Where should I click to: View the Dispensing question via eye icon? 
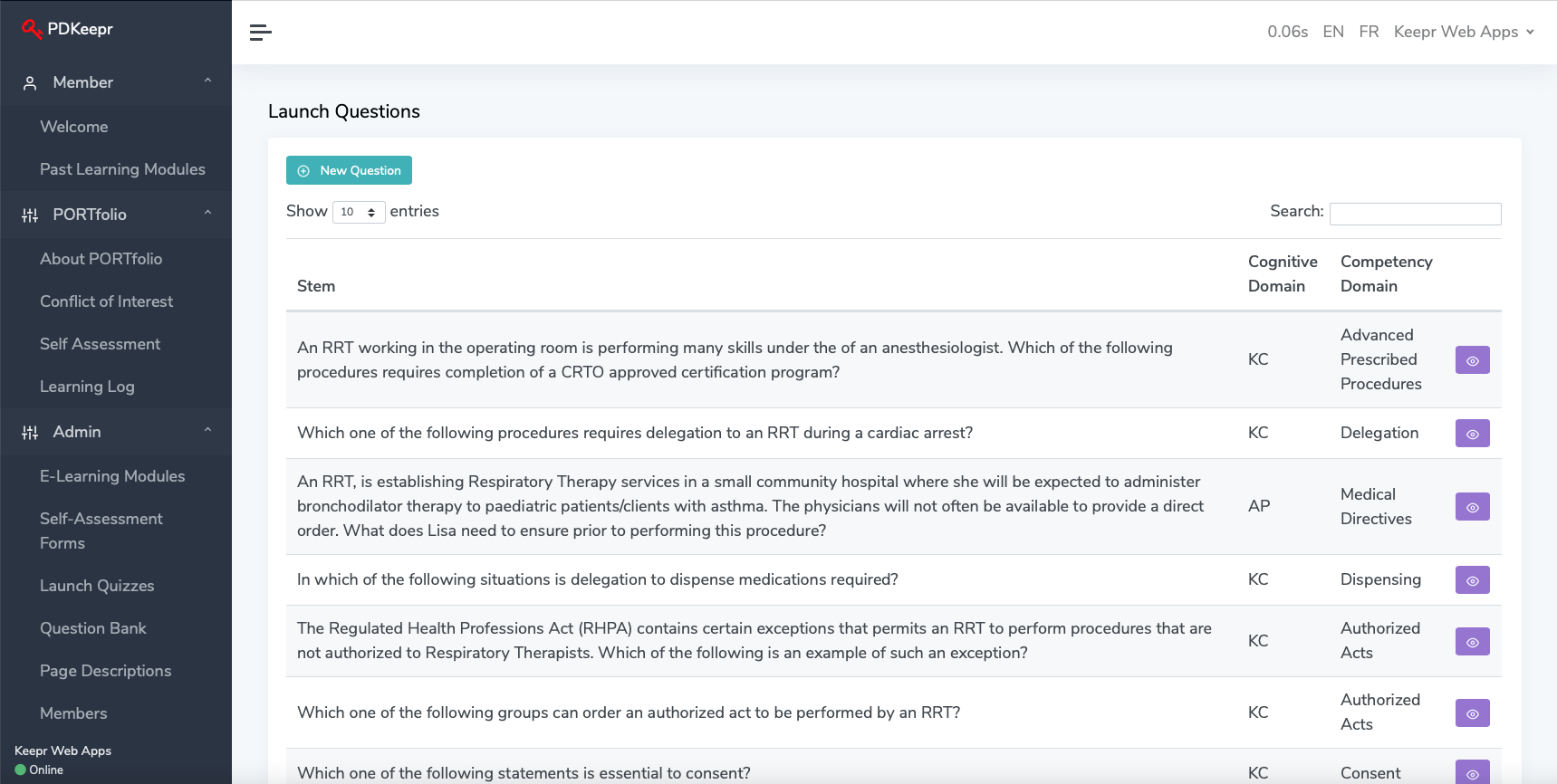pos(1472,580)
